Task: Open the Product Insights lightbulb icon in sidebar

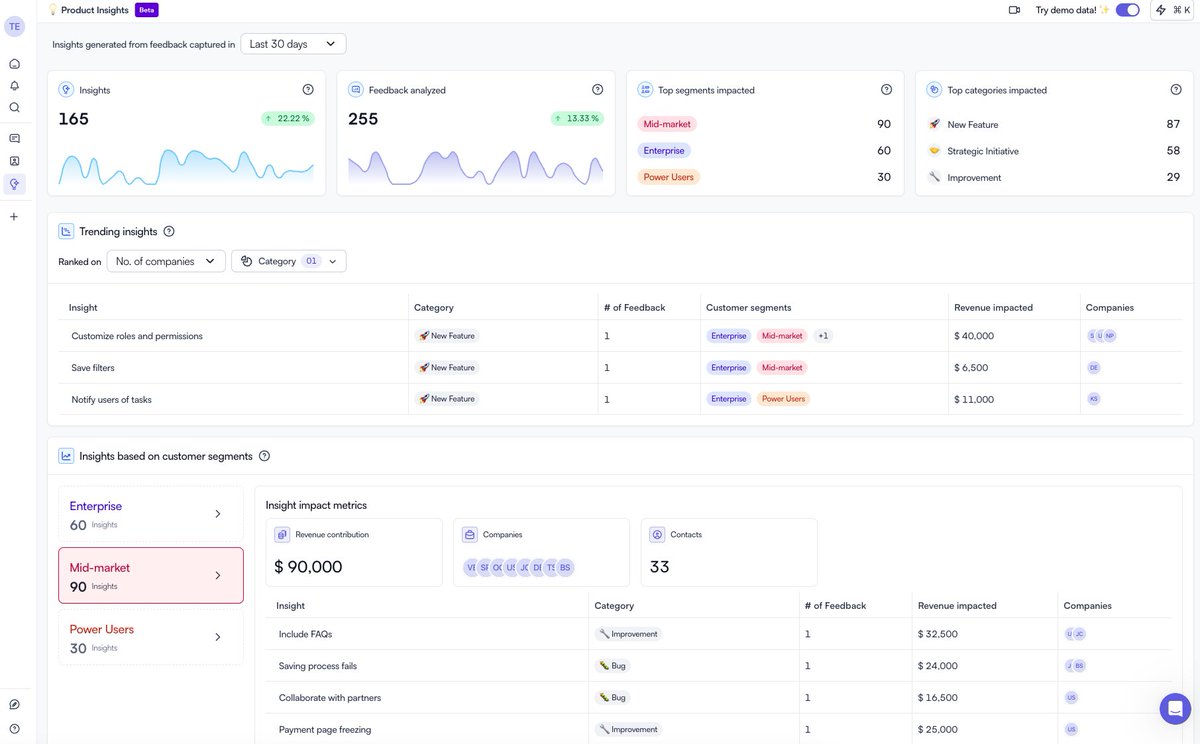Action: (14, 183)
